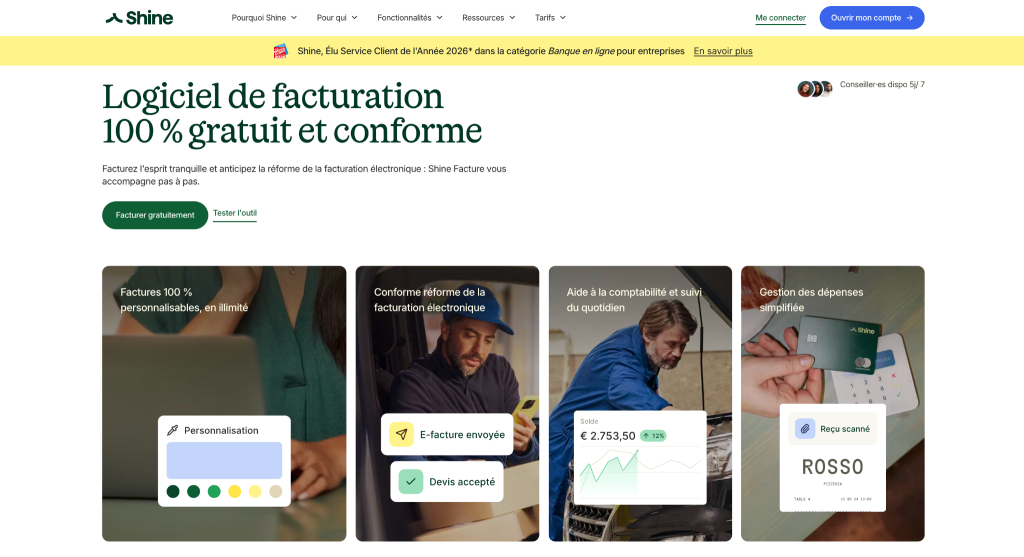
Task: Select the saturated yellow color swatch
Action: [234, 492]
